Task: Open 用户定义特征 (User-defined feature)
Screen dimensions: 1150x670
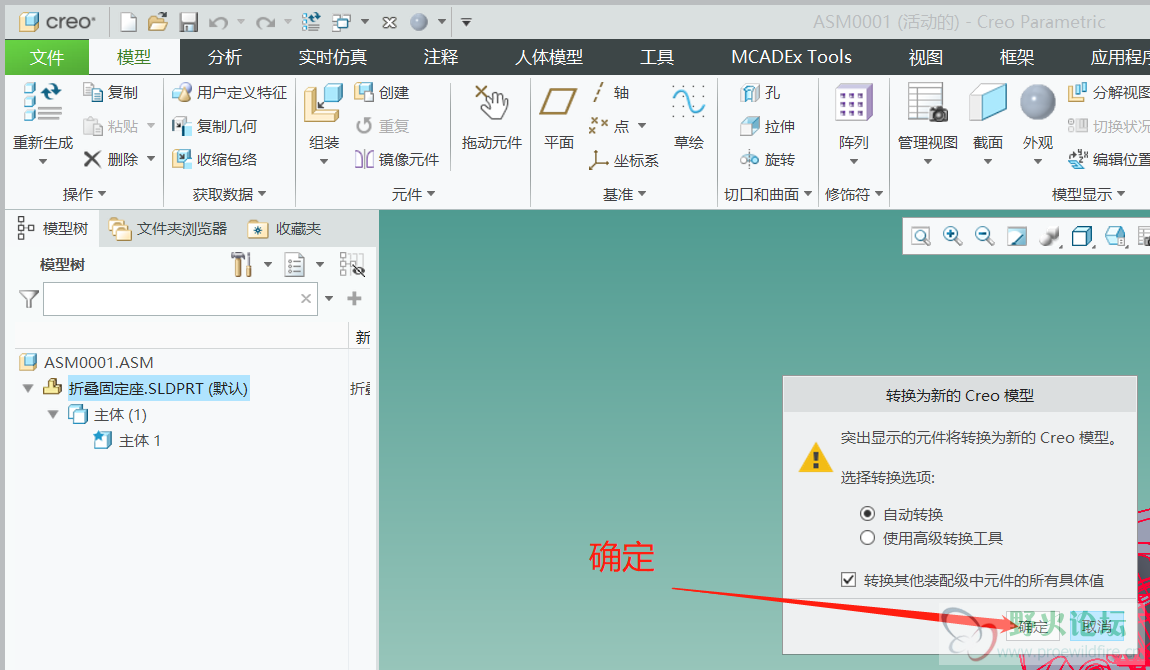Action: (230, 92)
